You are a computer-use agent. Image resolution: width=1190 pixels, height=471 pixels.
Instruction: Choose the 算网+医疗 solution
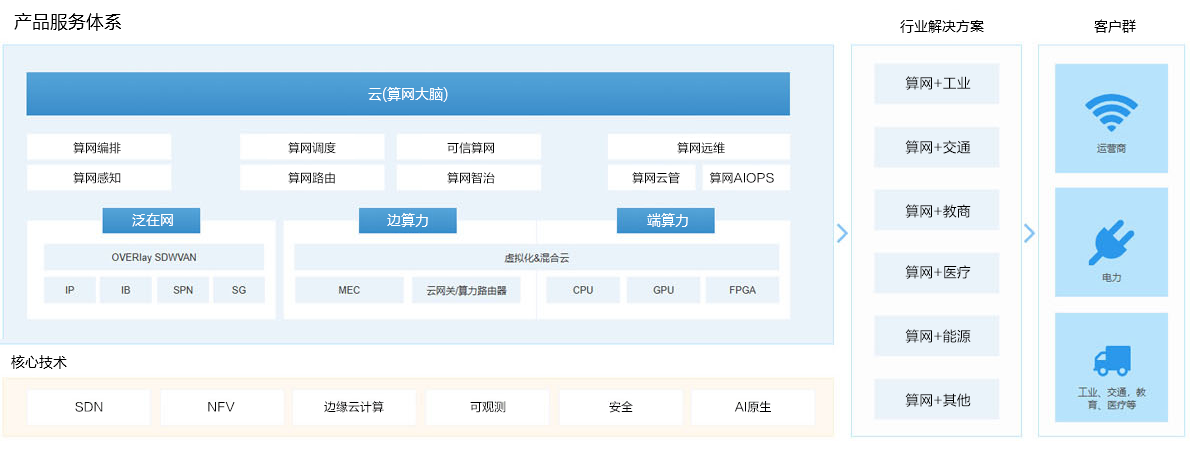coord(937,273)
